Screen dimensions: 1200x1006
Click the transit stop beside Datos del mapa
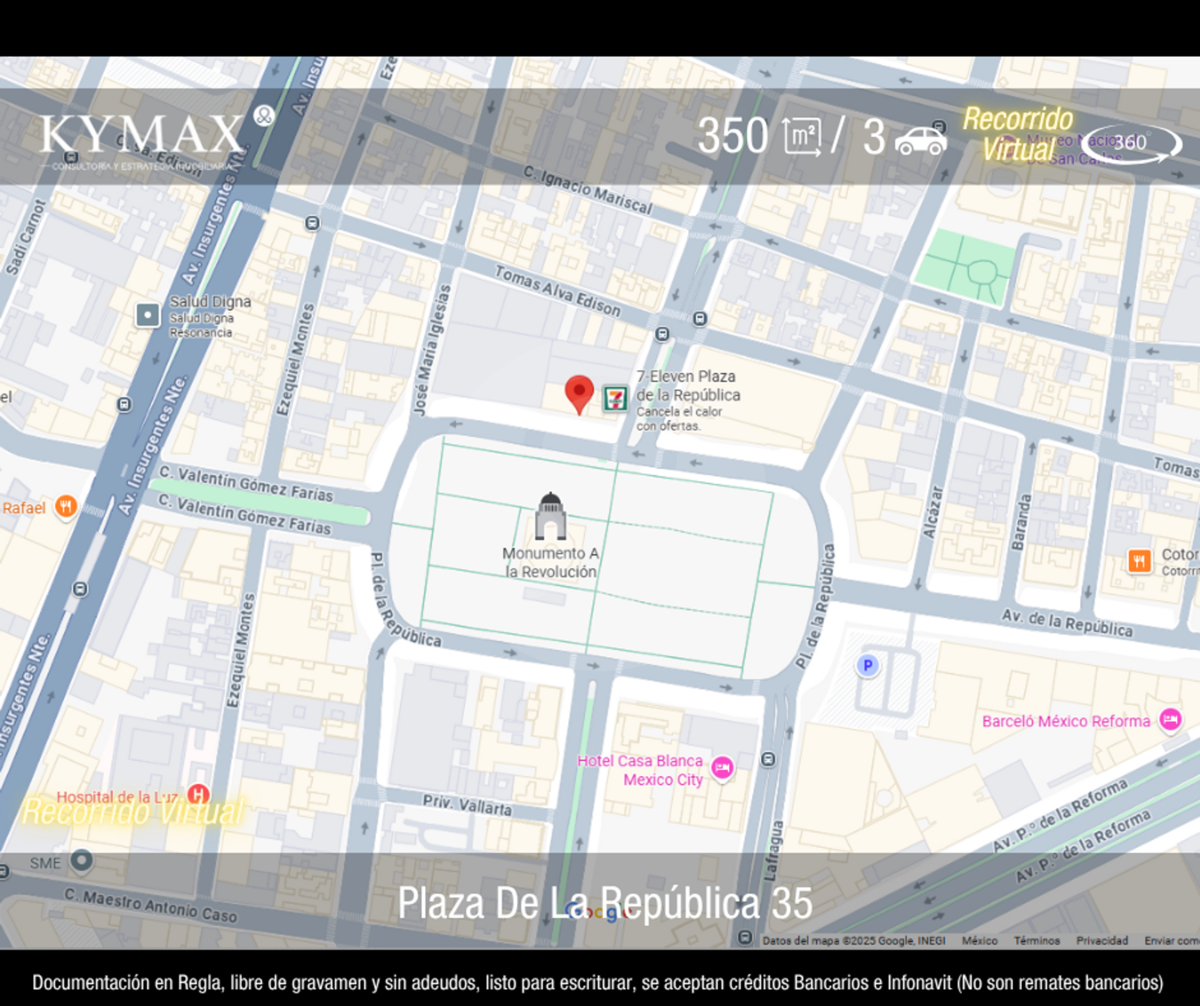745,938
